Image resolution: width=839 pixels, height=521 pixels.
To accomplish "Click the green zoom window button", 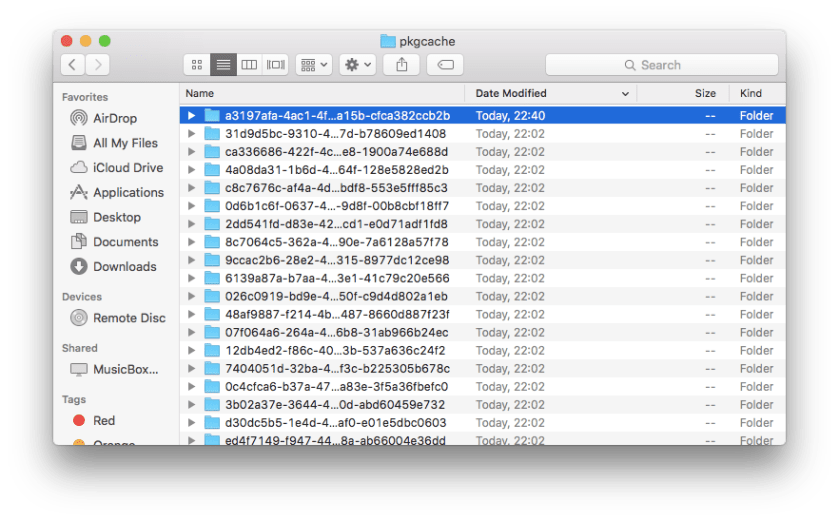I will [x=105, y=41].
